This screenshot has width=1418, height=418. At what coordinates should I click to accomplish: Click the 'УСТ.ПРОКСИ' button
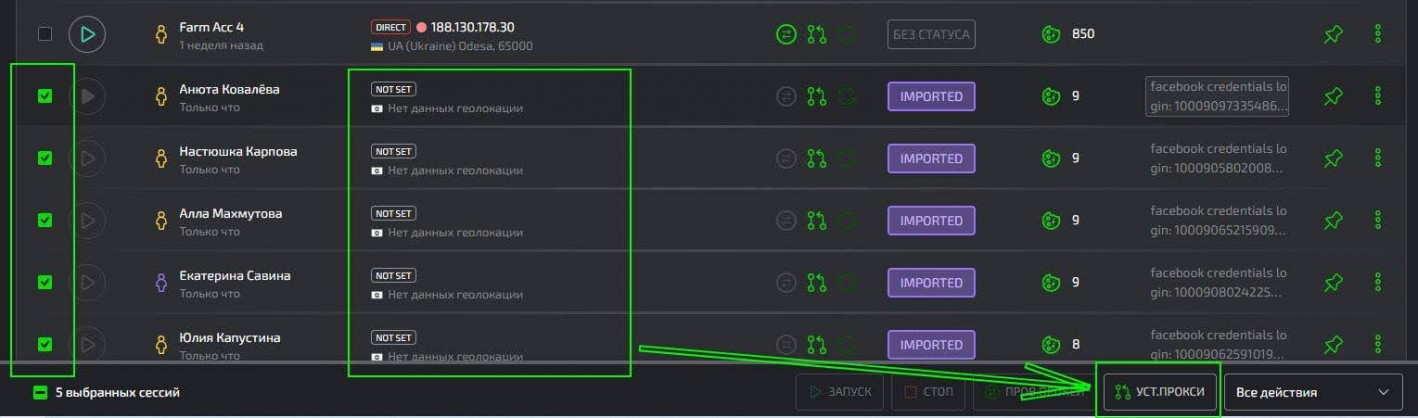(1160, 392)
